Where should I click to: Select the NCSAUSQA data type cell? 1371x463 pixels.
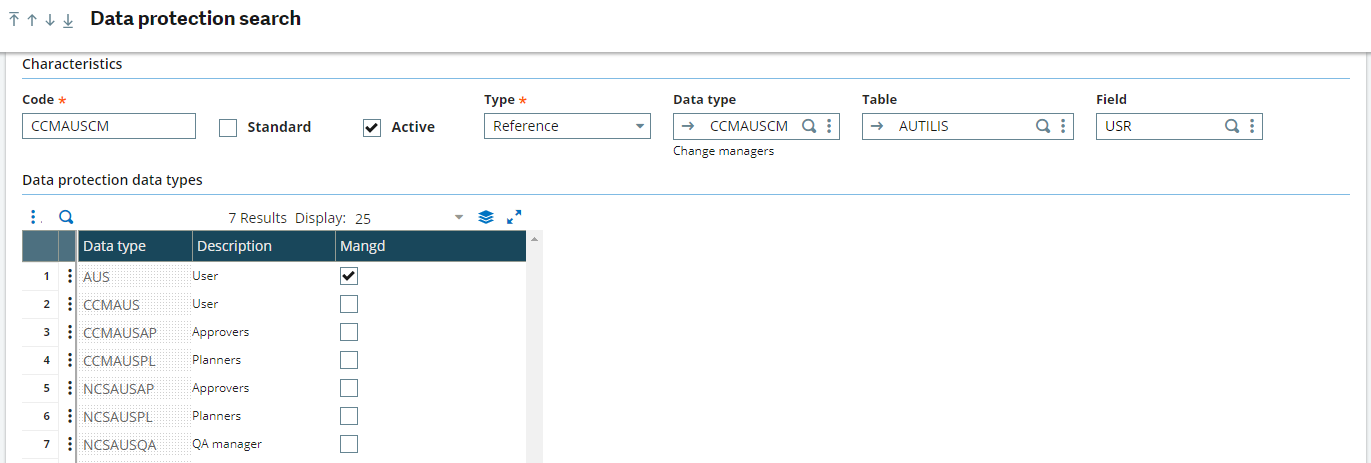134,444
